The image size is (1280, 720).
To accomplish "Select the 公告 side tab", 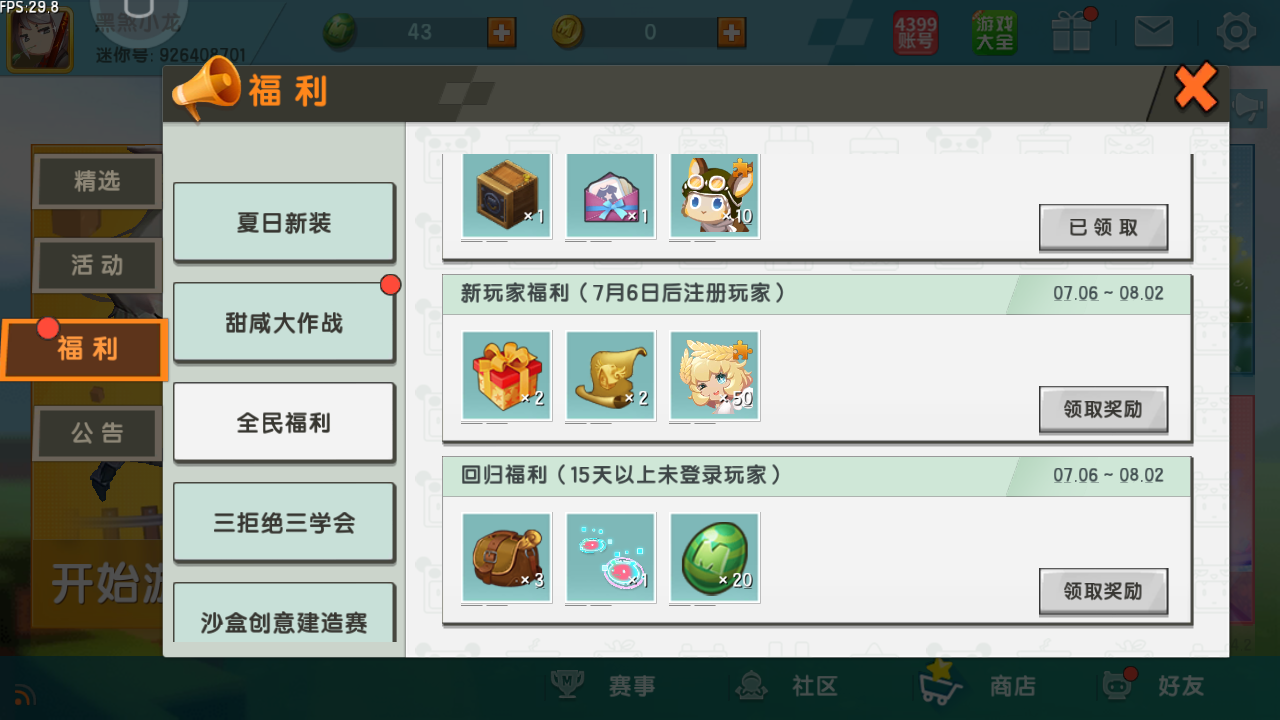I will [97, 433].
